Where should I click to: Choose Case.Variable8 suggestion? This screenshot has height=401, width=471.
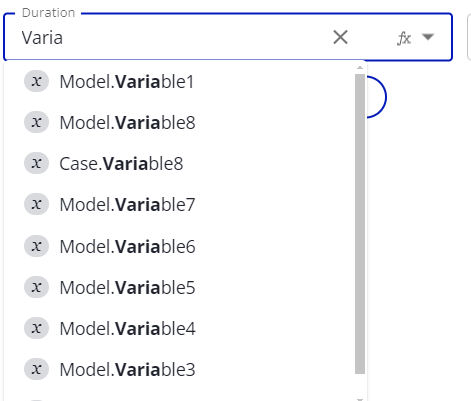[185, 163]
